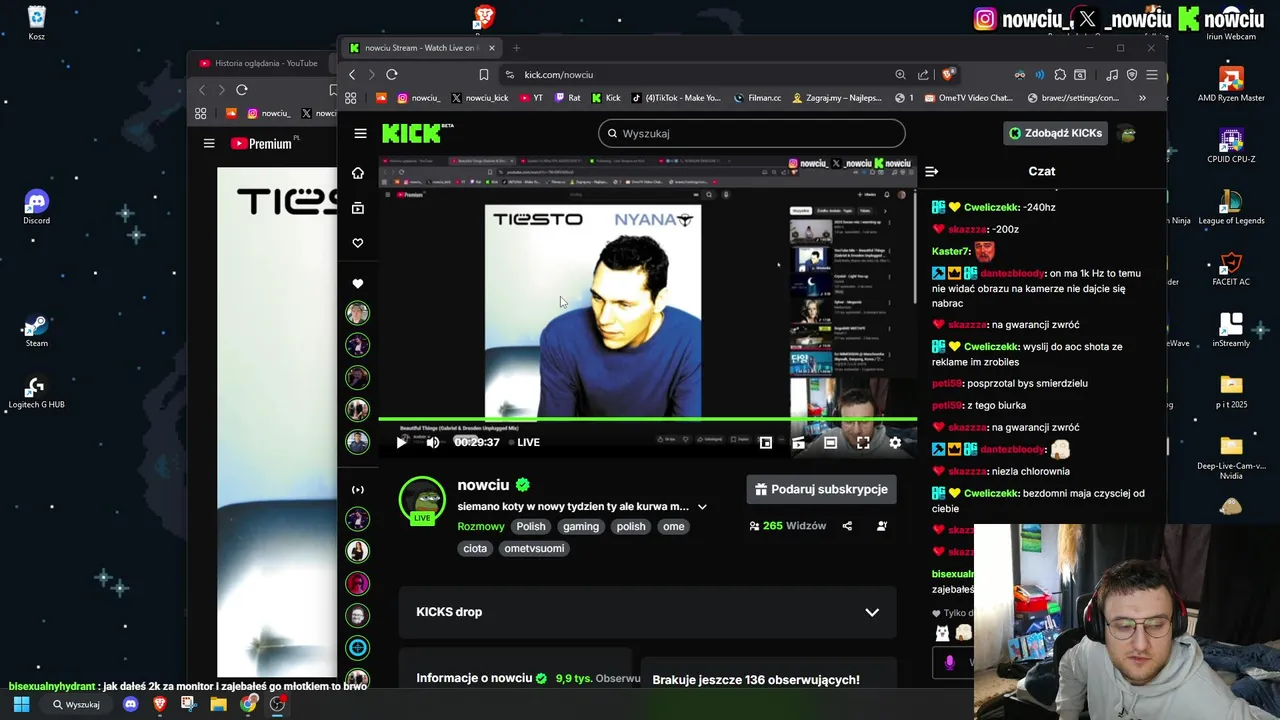Image resolution: width=1280 pixels, height=720 pixels.
Task: Open the Browse icon in Kick sidebar
Action: (357, 208)
